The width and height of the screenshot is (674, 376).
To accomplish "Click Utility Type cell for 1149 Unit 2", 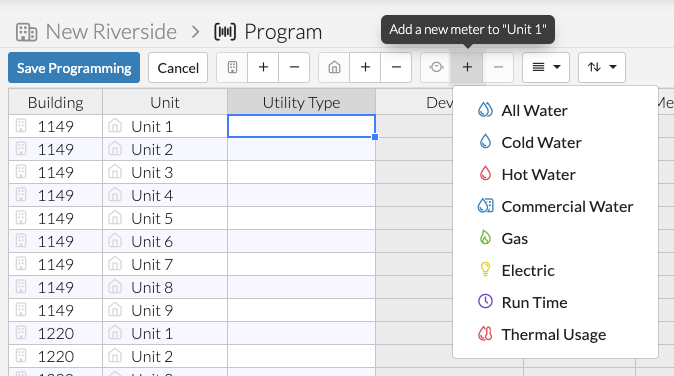I will (301, 149).
